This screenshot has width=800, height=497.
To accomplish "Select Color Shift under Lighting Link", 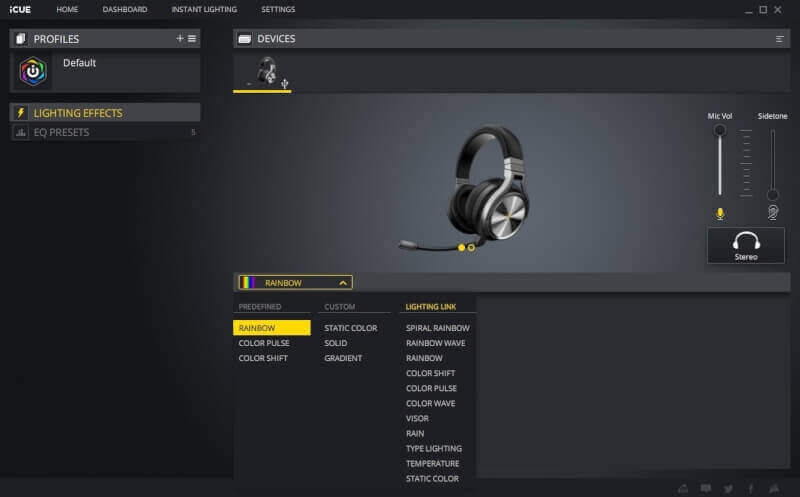I will coord(431,373).
